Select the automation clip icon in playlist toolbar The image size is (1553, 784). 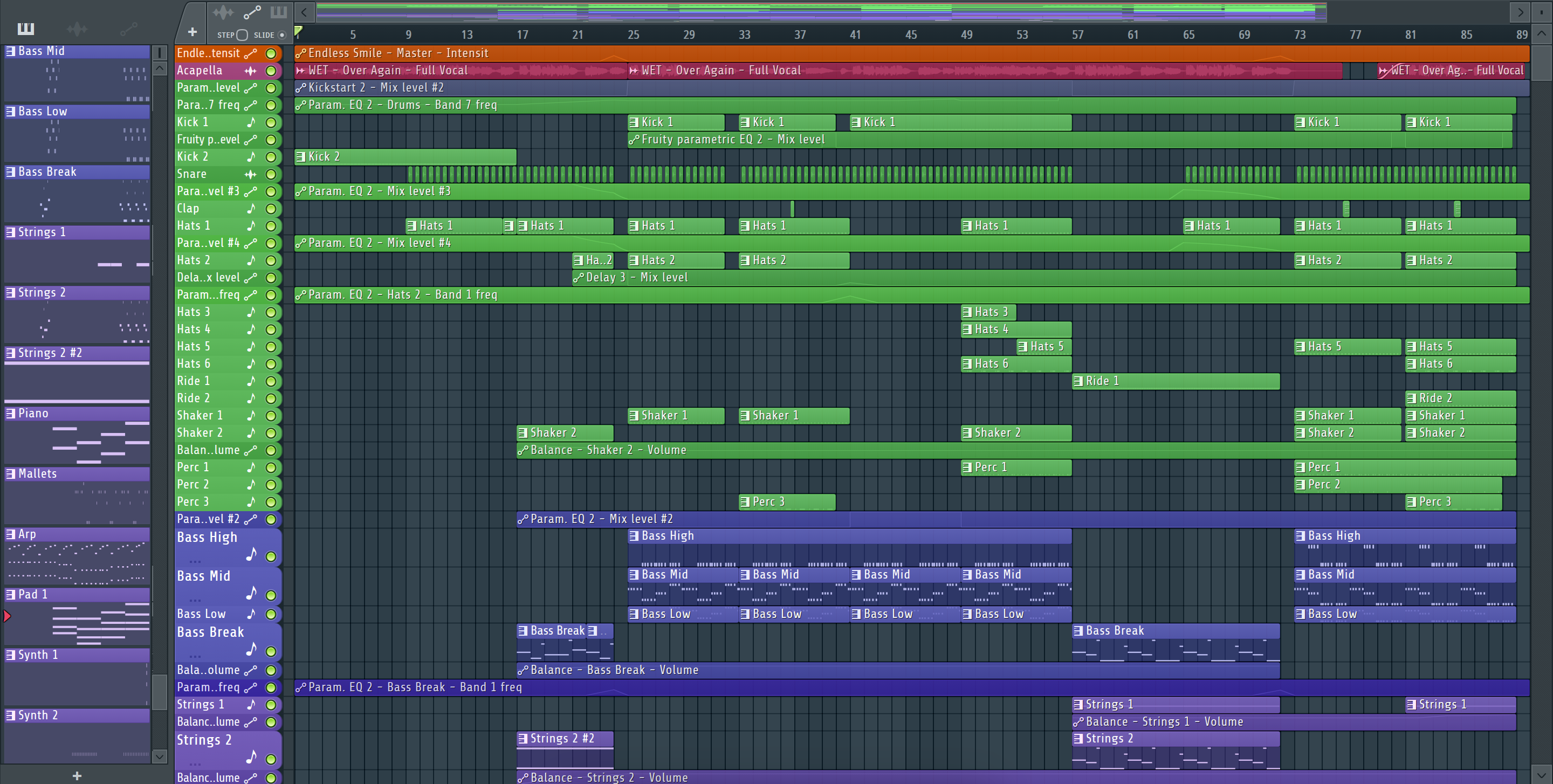pyautogui.click(x=252, y=11)
